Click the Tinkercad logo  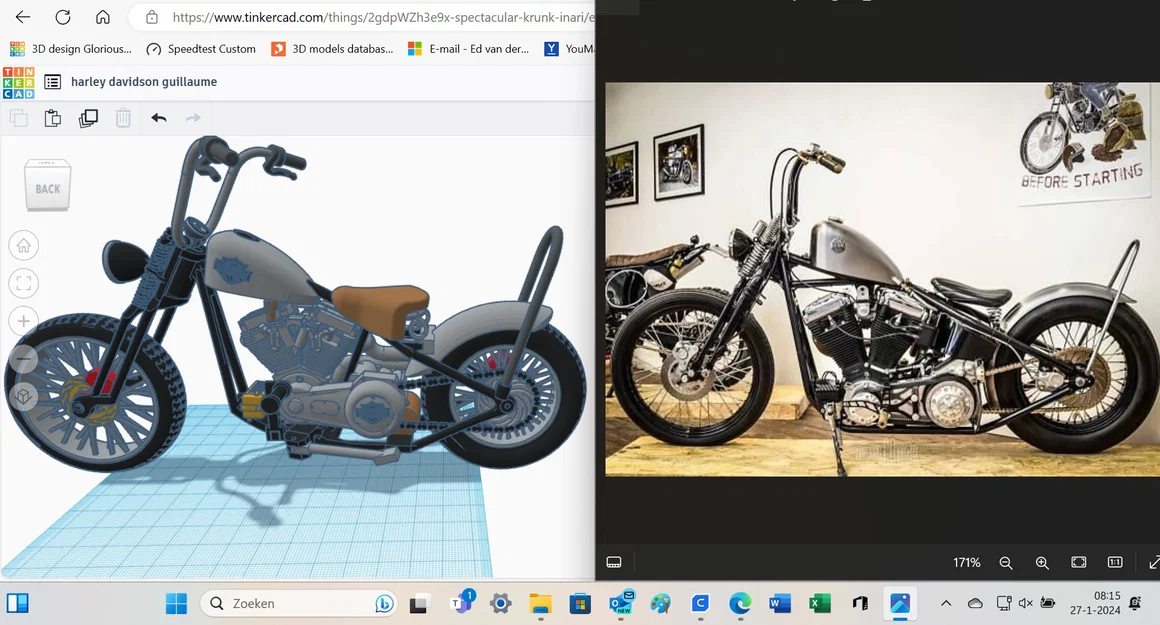tap(18, 81)
